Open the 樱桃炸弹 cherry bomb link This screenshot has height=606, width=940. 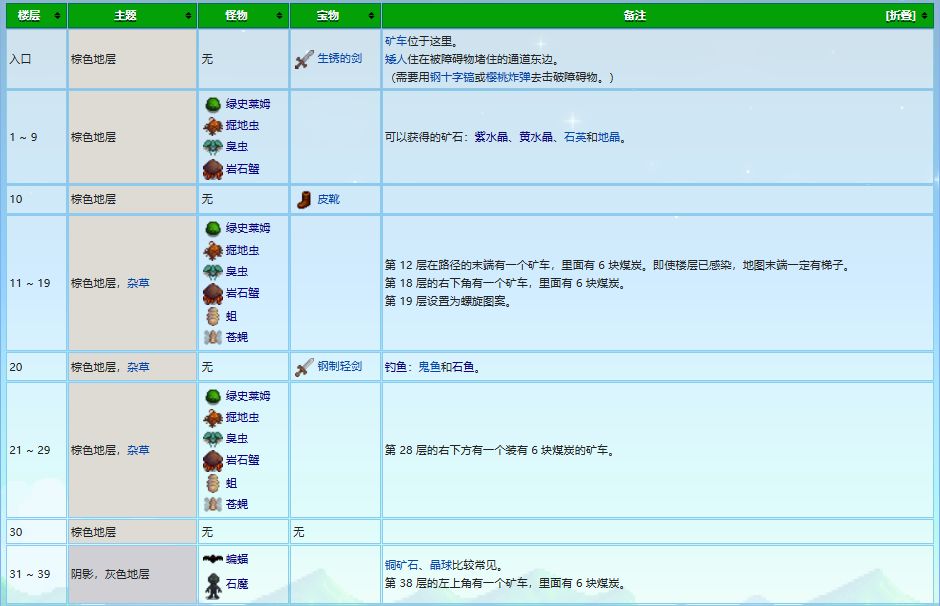tap(508, 77)
